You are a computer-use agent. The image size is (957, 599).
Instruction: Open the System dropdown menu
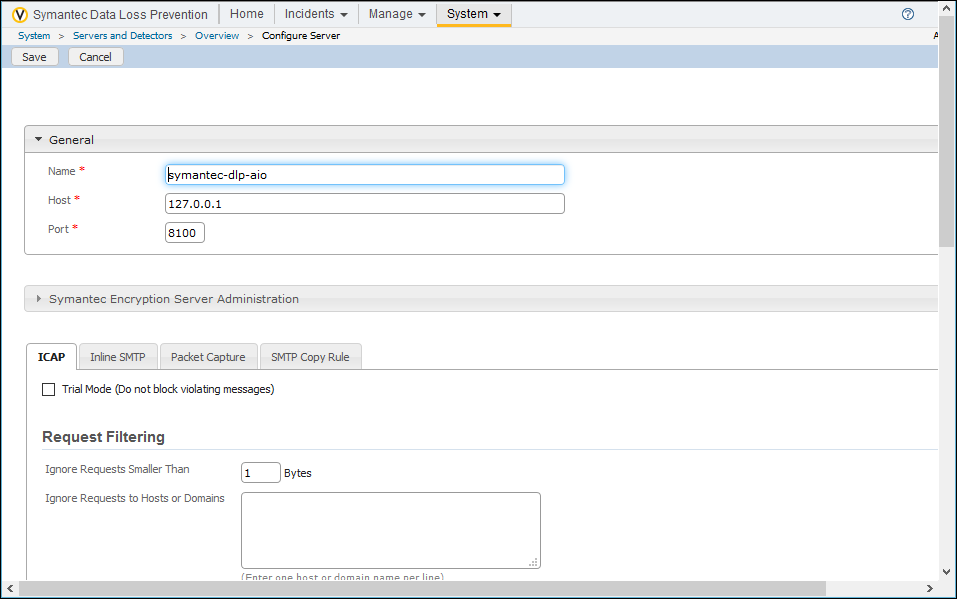click(474, 14)
